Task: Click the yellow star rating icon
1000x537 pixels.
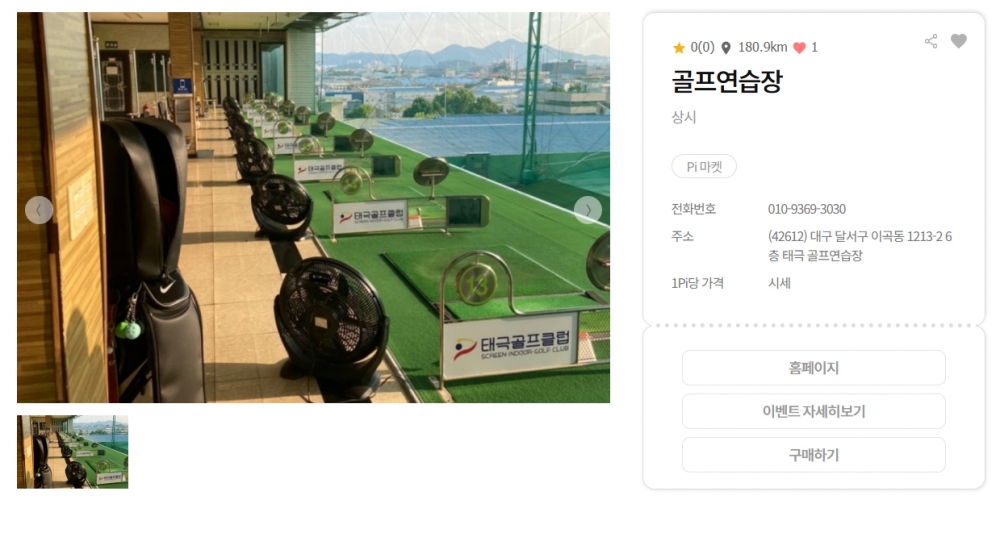Action: coord(679,48)
